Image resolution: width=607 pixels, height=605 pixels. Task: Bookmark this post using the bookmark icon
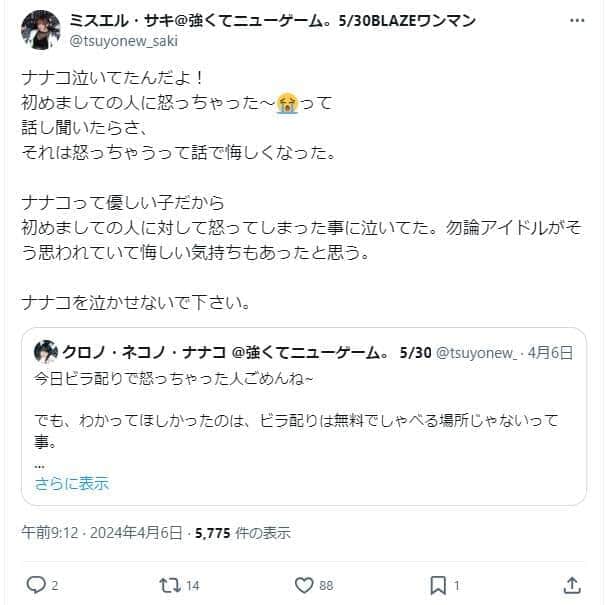point(439,584)
